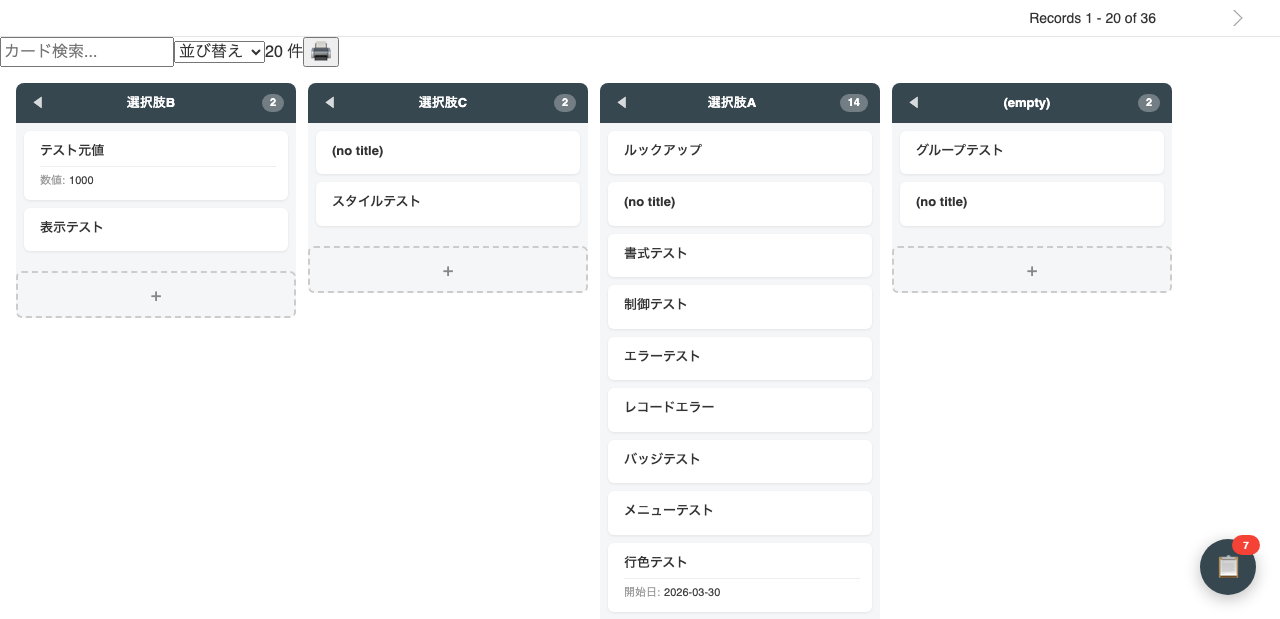Click the (empty) column header title
The image size is (1280, 619).
tap(1026, 103)
